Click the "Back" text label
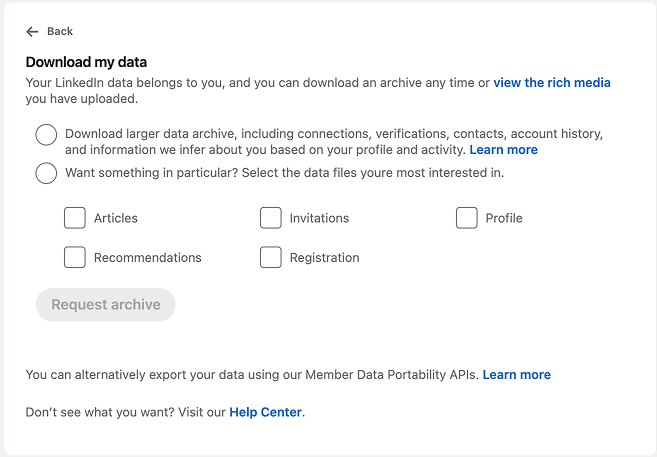This screenshot has width=657, height=457. (60, 32)
